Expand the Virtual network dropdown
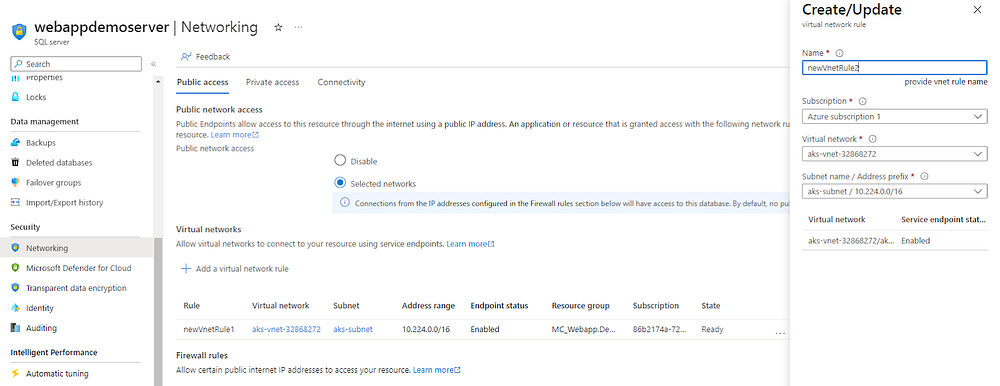1000x386 pixels. pyautogui.click(x=895, y=154)
